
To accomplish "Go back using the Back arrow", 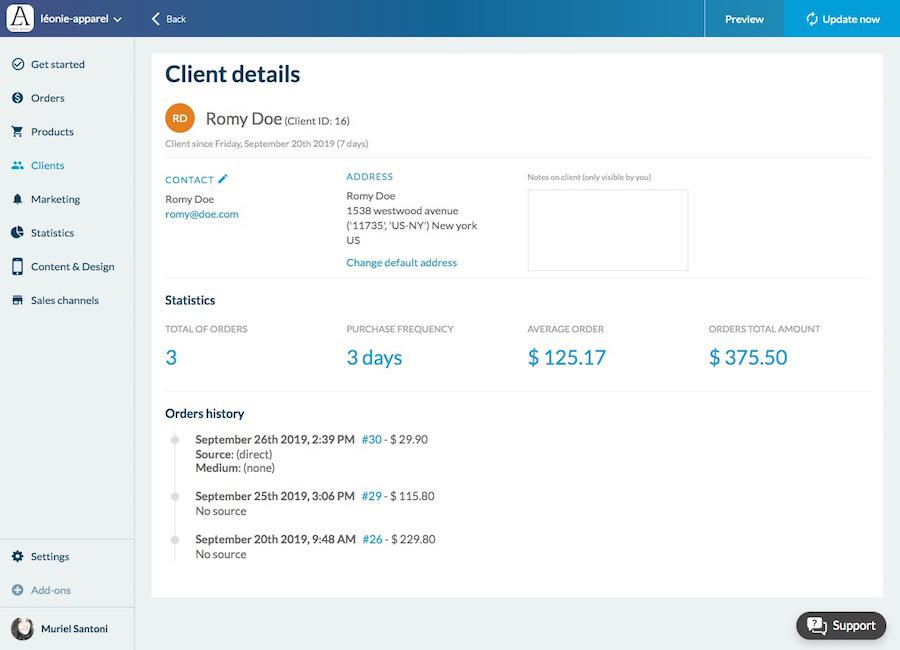I will point(168,19).
